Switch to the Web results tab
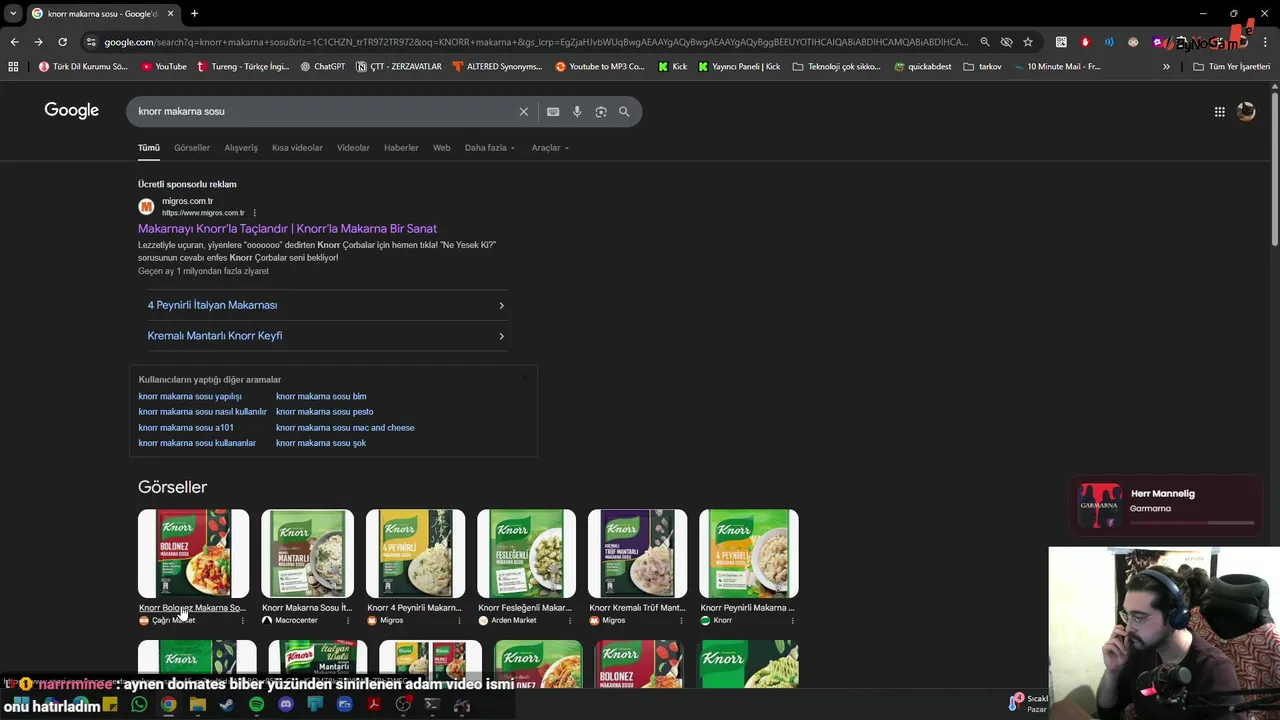Screen dimensions: 1280x720 click(441, 147)
